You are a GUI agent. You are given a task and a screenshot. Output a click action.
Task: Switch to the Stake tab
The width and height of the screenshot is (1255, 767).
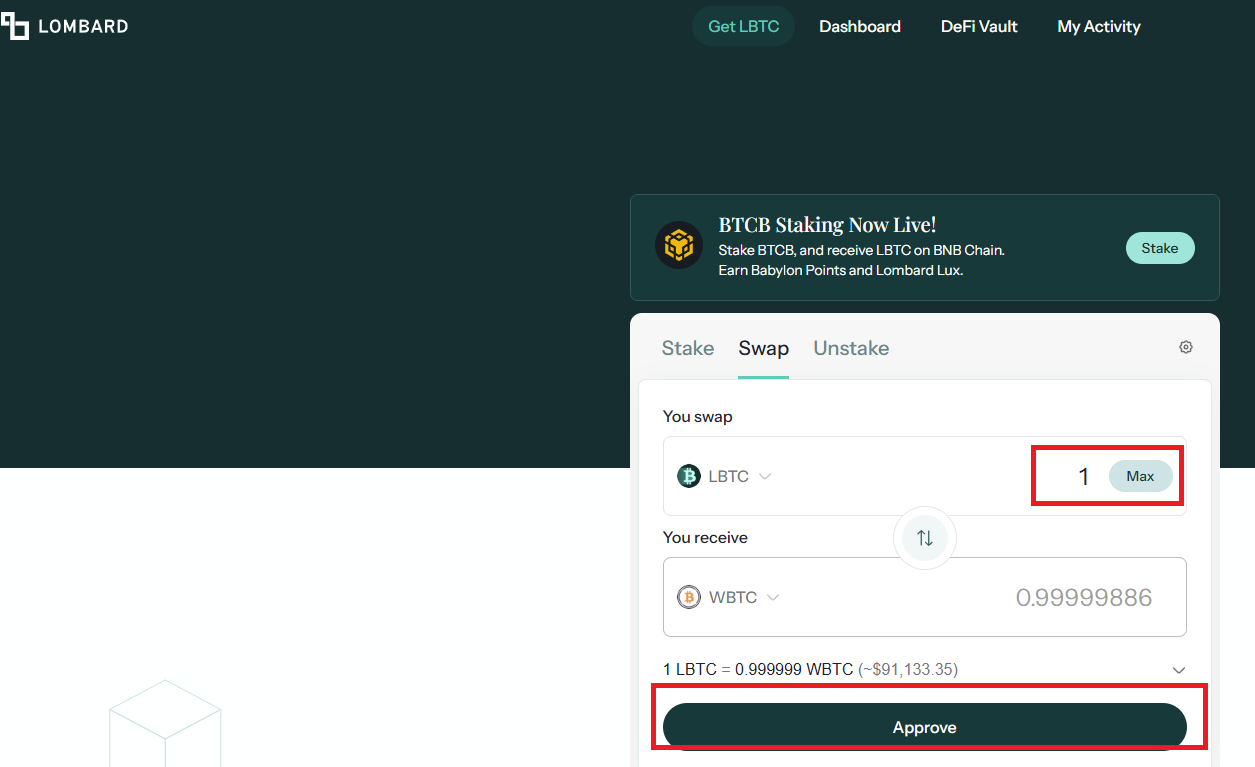688,348
